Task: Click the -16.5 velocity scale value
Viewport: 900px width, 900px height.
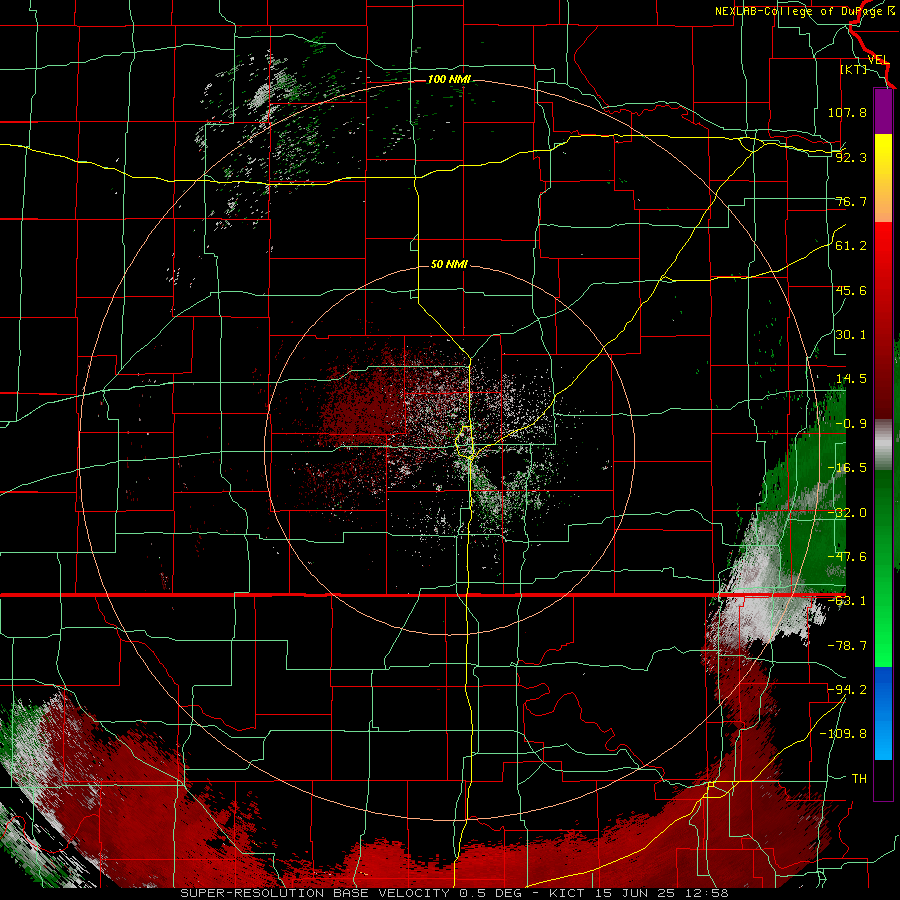Action: point(847,468)
